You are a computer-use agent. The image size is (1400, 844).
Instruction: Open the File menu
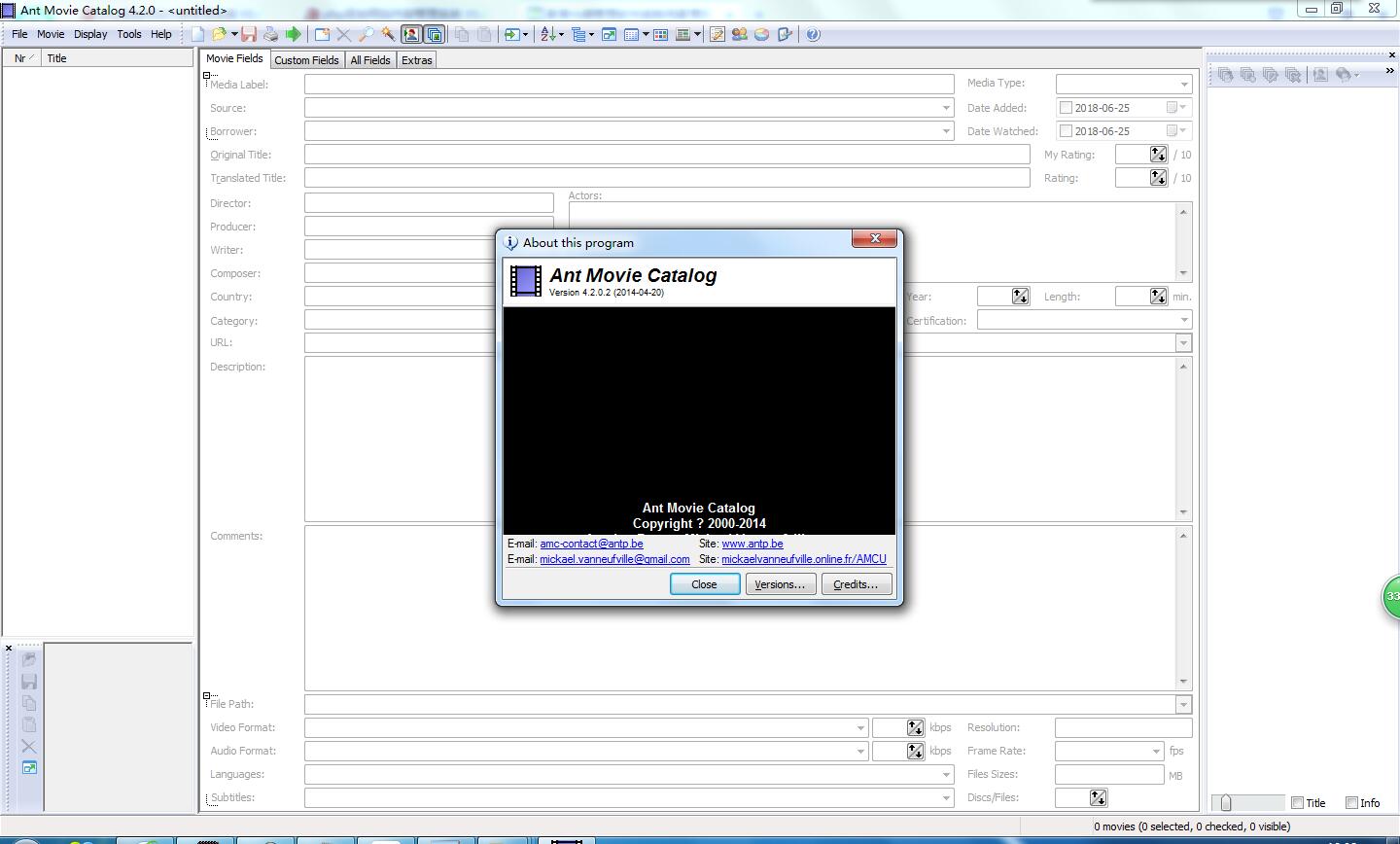point(19,34)
